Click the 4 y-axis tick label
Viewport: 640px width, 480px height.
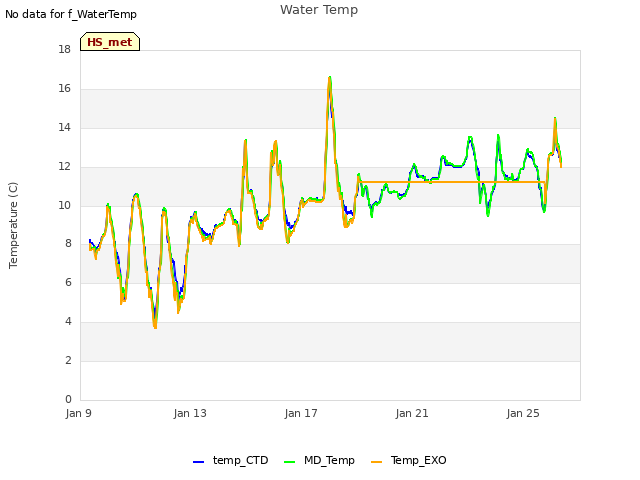68,322
